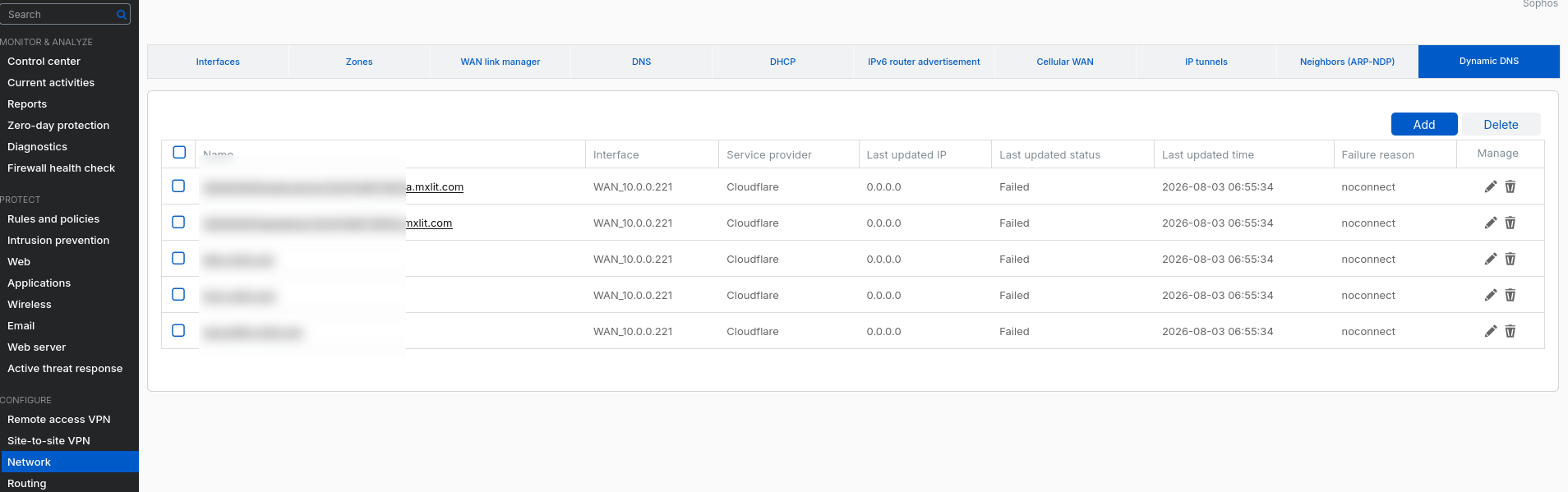Click noconnect in the a.mxlit.com row
The height and width of the screenshot is (492, 1568).
[x=1368, y=187]
